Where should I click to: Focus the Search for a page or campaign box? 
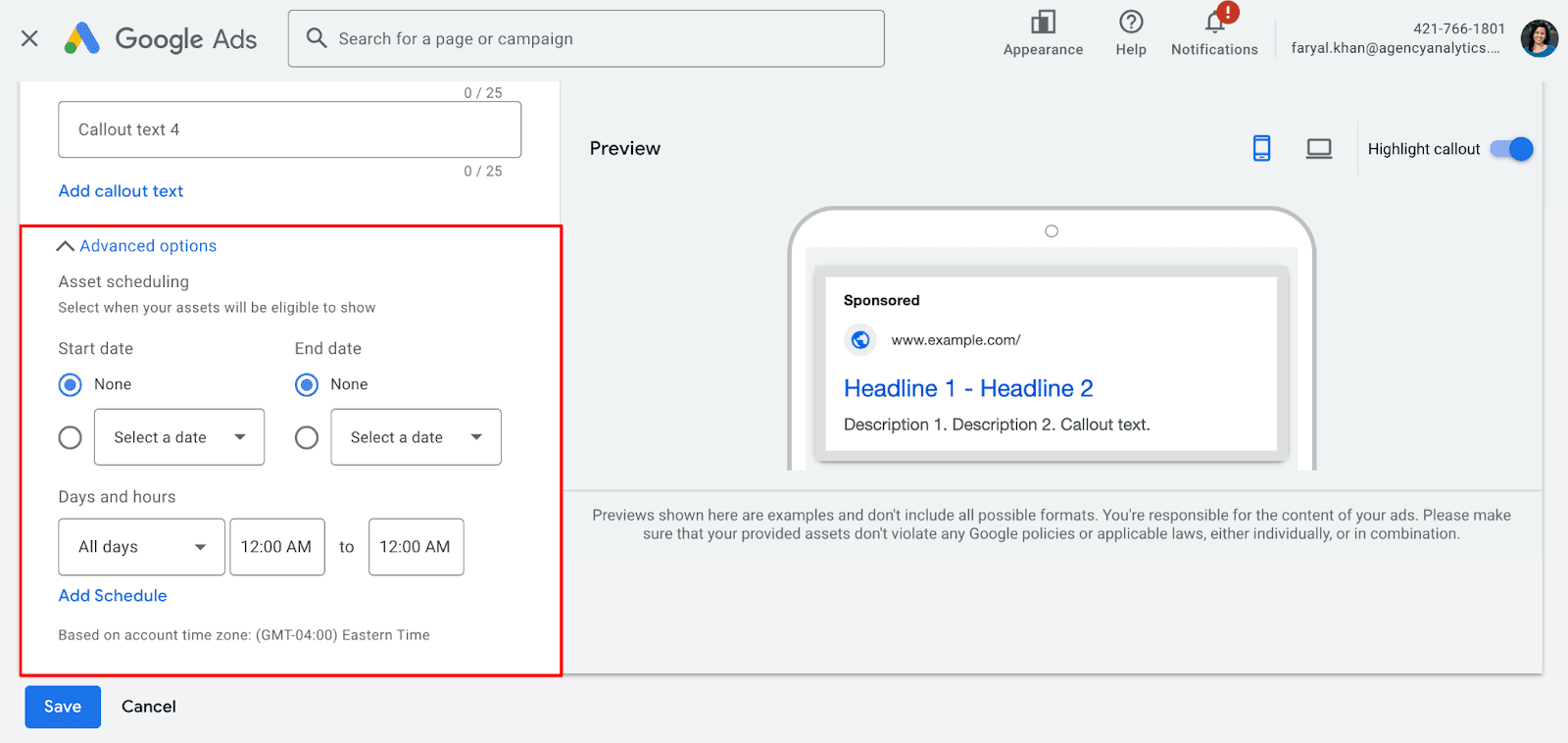pos(586,38)
